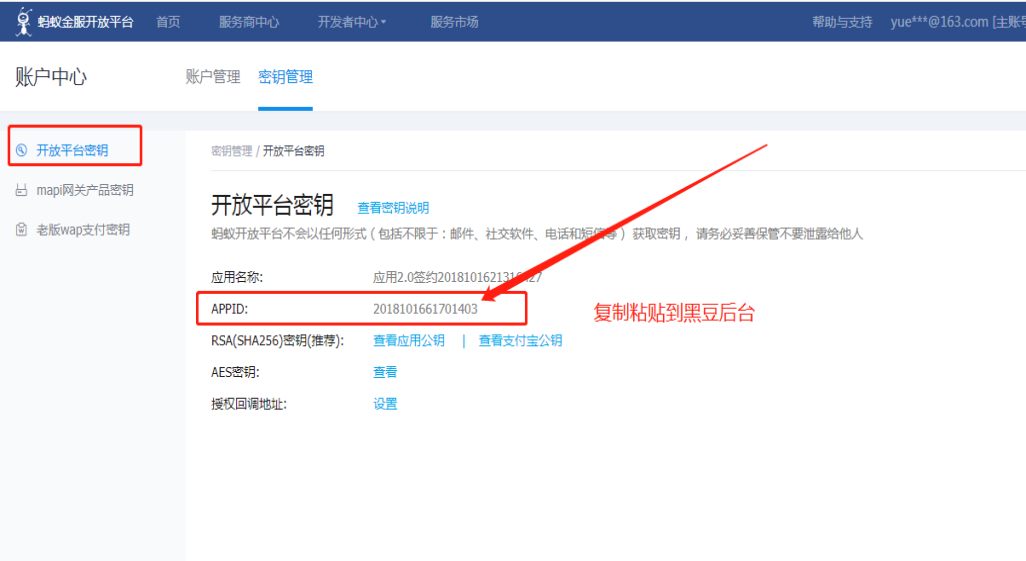Click 查看应用公钥 link
Viewport: 1026px width, 561px height.
(409, 340)
